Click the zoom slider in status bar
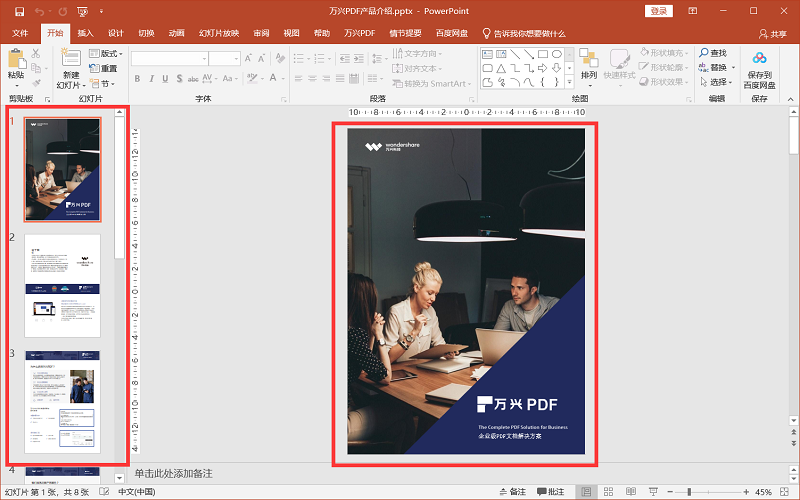Image resolution: width=800 pixels, height=500 pixels. (x=690, y=492)
